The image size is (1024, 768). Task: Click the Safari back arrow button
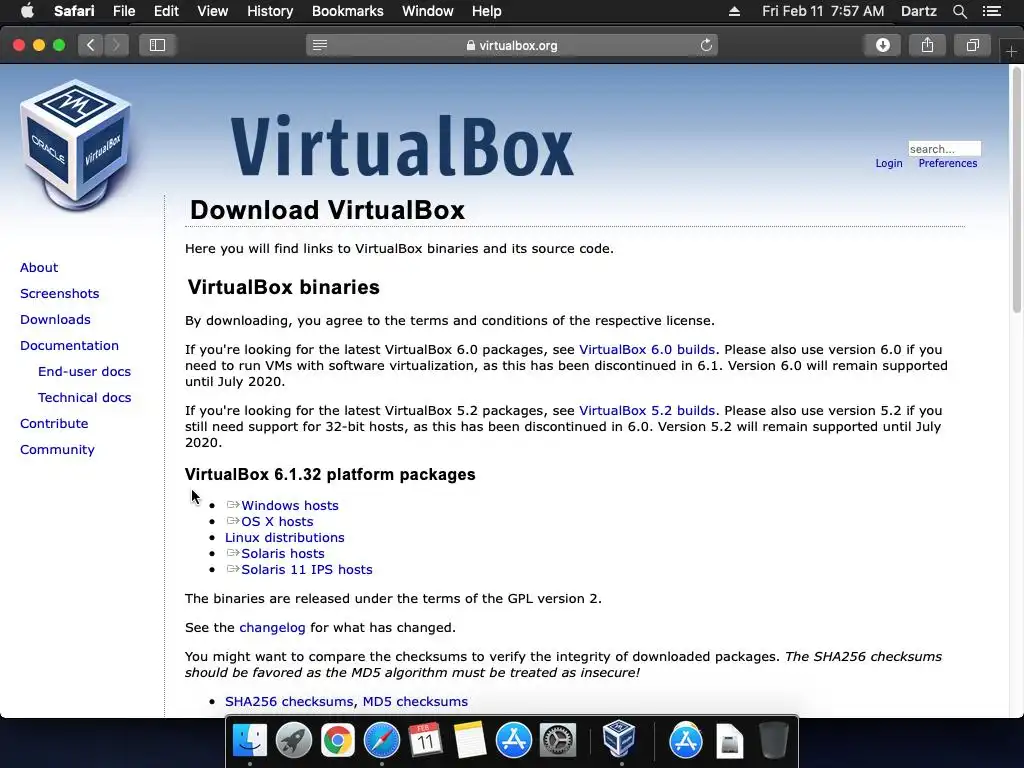(91, 45)
